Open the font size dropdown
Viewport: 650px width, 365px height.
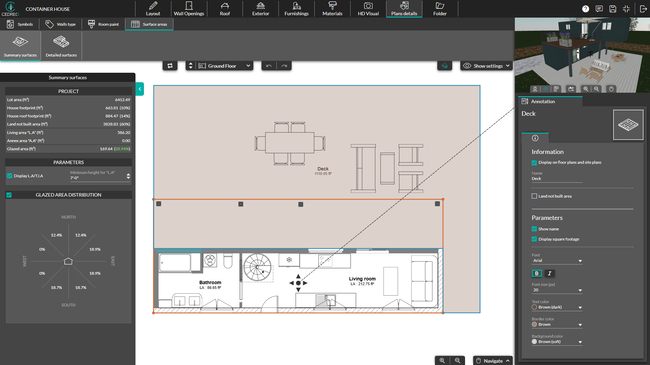pos(557,290)
